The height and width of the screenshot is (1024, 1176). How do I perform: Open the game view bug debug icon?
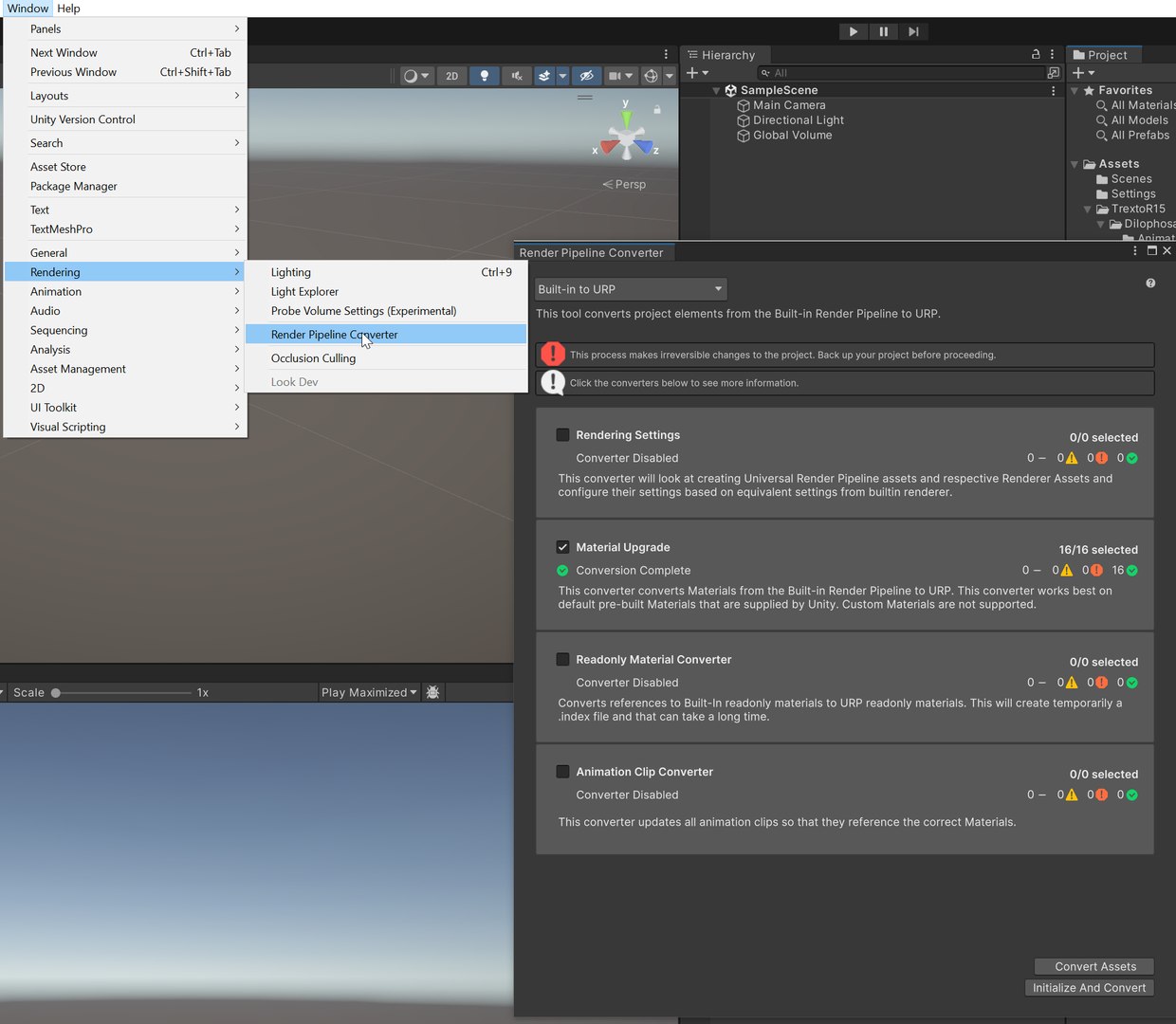[x=432, y=692]
